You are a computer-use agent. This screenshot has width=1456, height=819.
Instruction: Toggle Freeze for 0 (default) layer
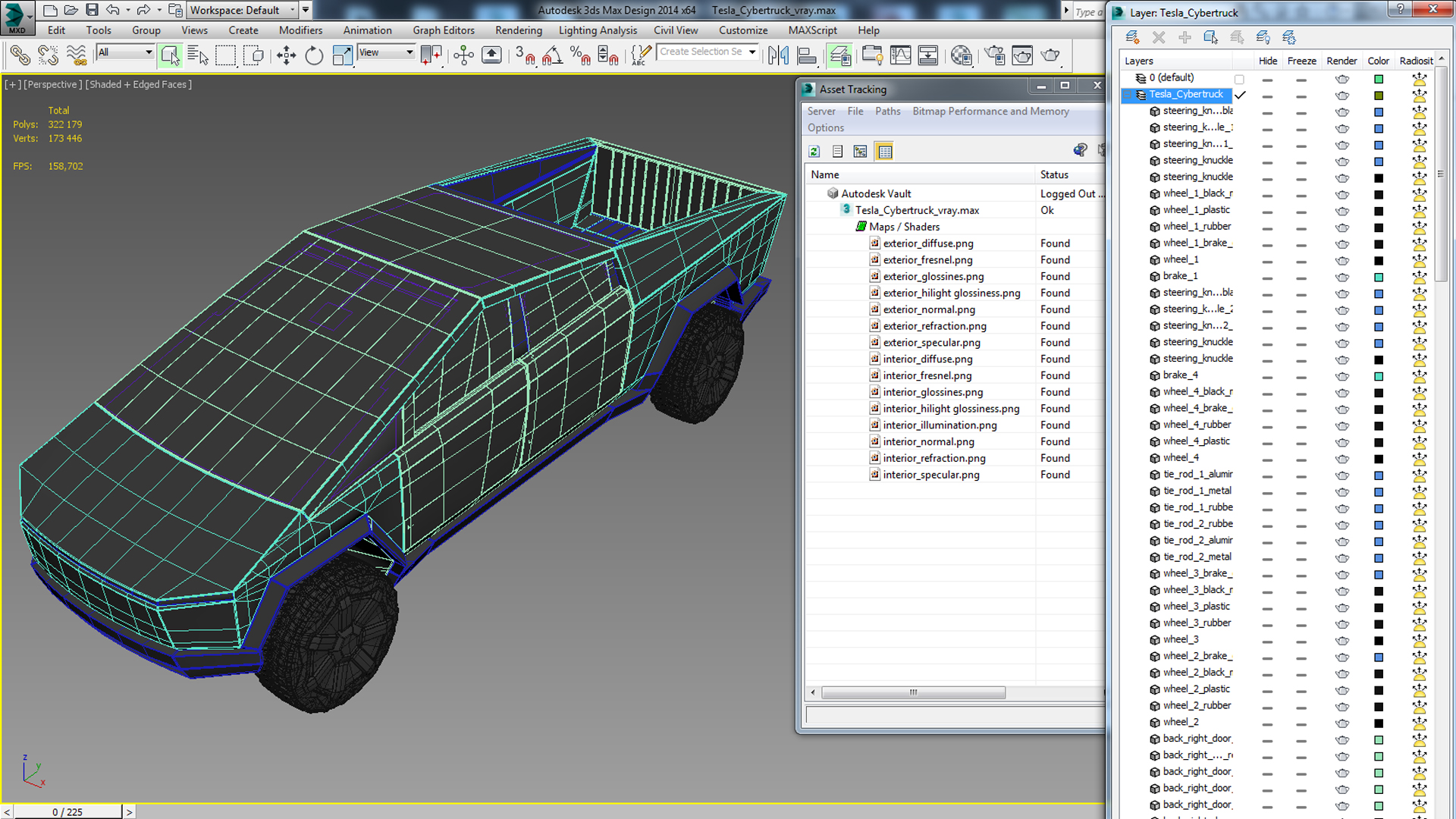[x=1301, y=80]
